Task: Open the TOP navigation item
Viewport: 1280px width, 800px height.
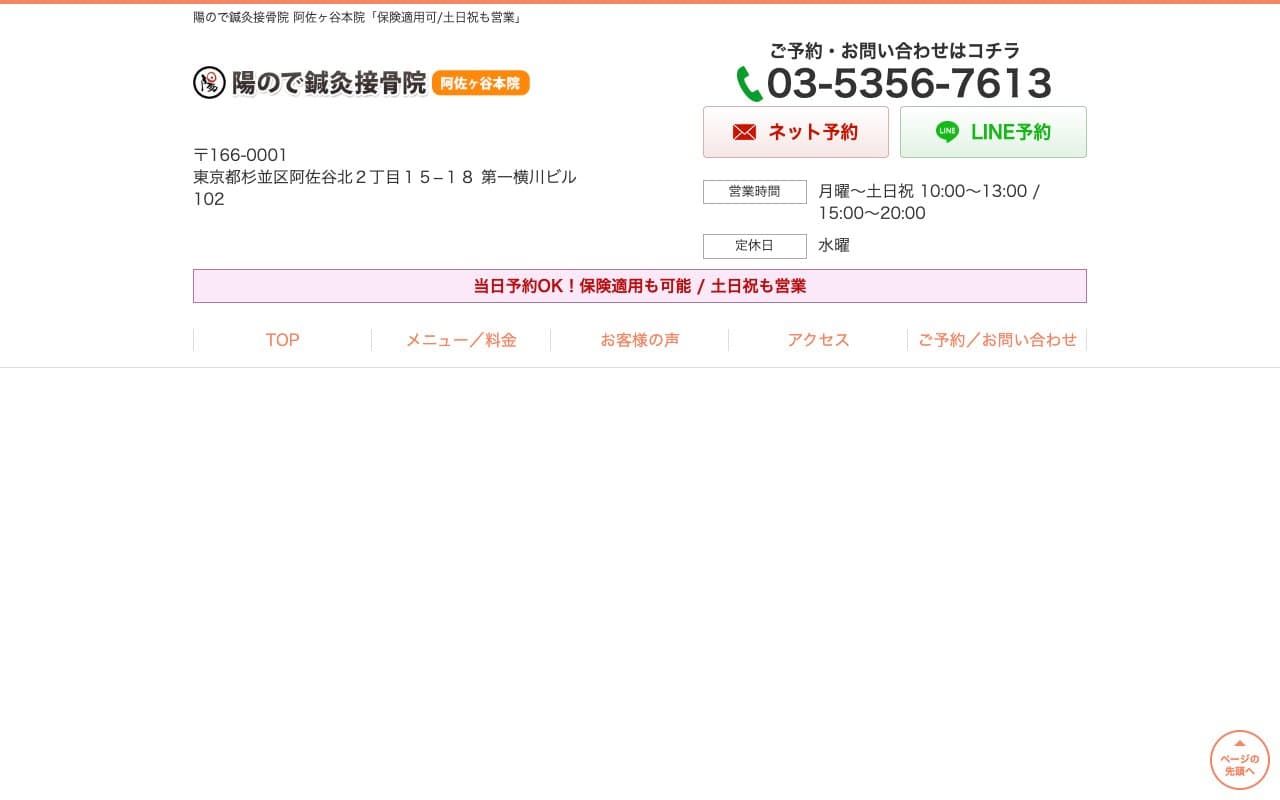Action: pyautogui.click(x=282, y=340)
